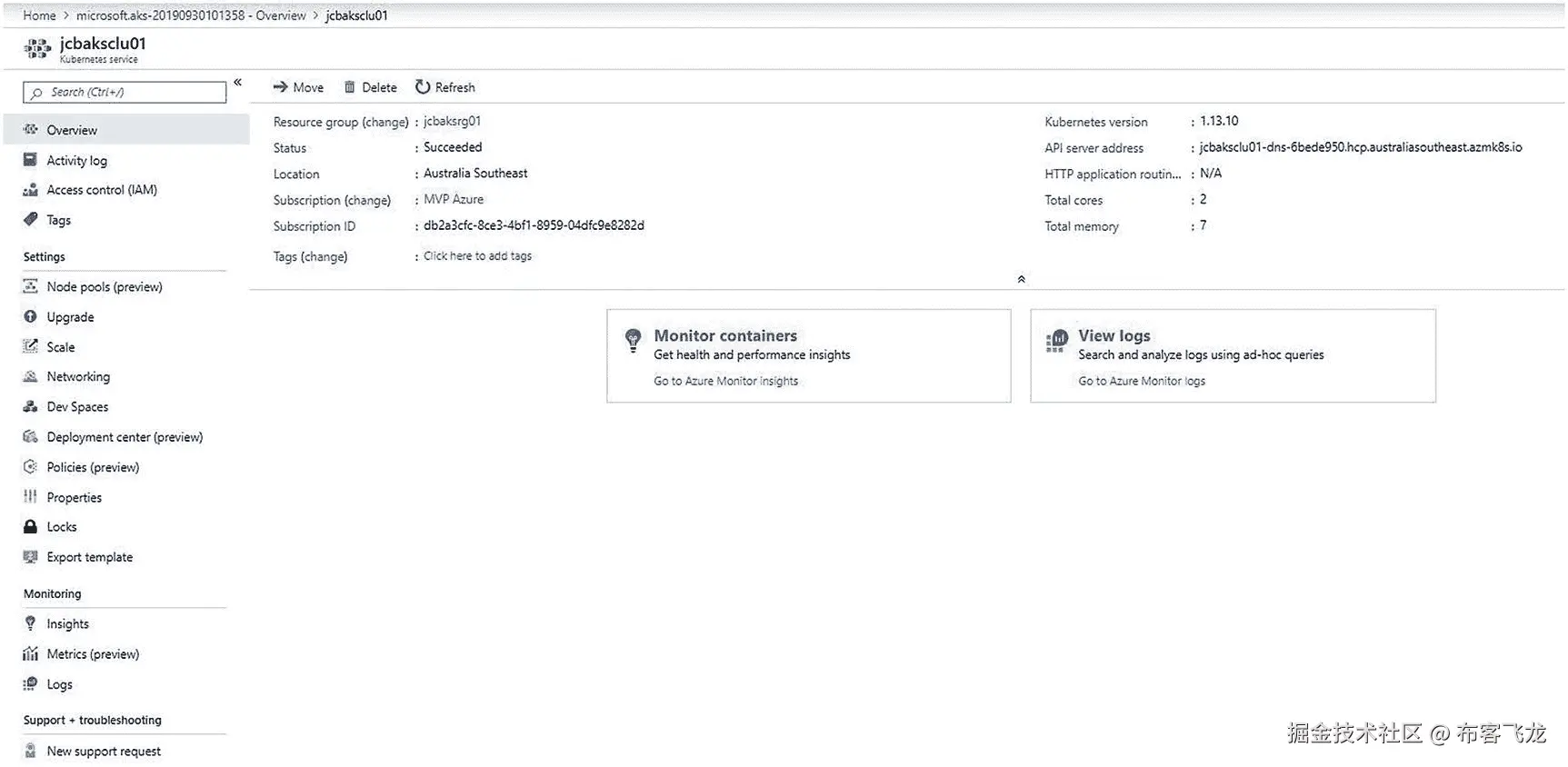This screenshot has width=1568, height=767.
Task: Click the Properties icon
Action: [x=30, y=497]
